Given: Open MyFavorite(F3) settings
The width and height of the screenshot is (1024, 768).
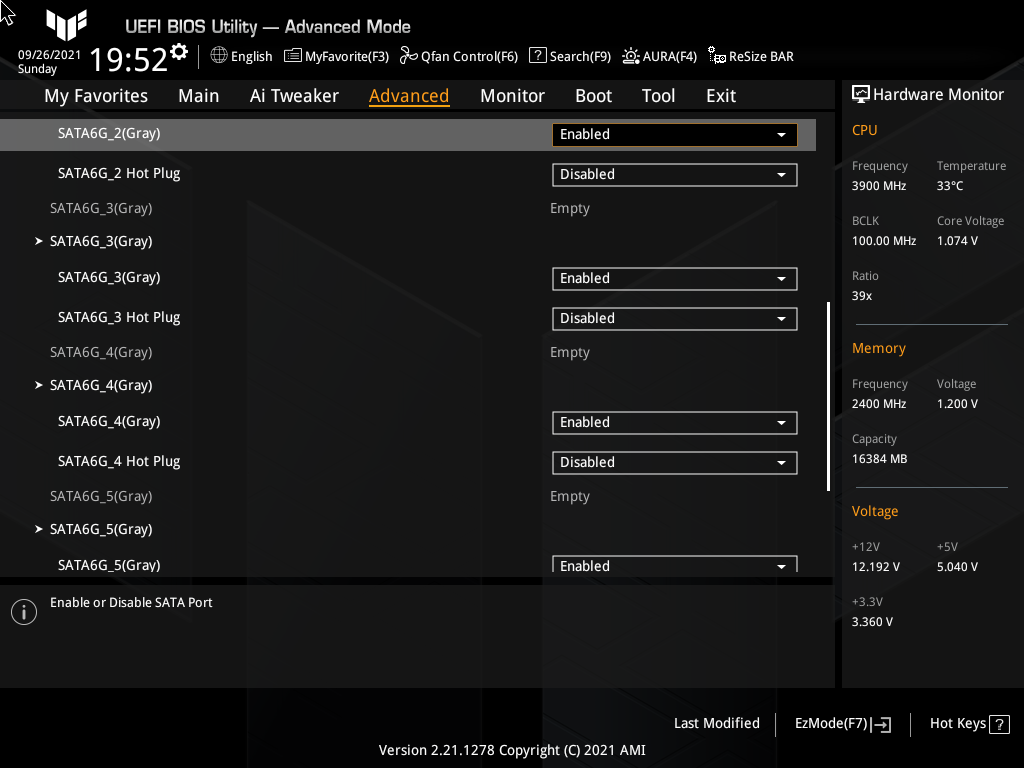Looking at the screenshot, I should coord(336,56).
